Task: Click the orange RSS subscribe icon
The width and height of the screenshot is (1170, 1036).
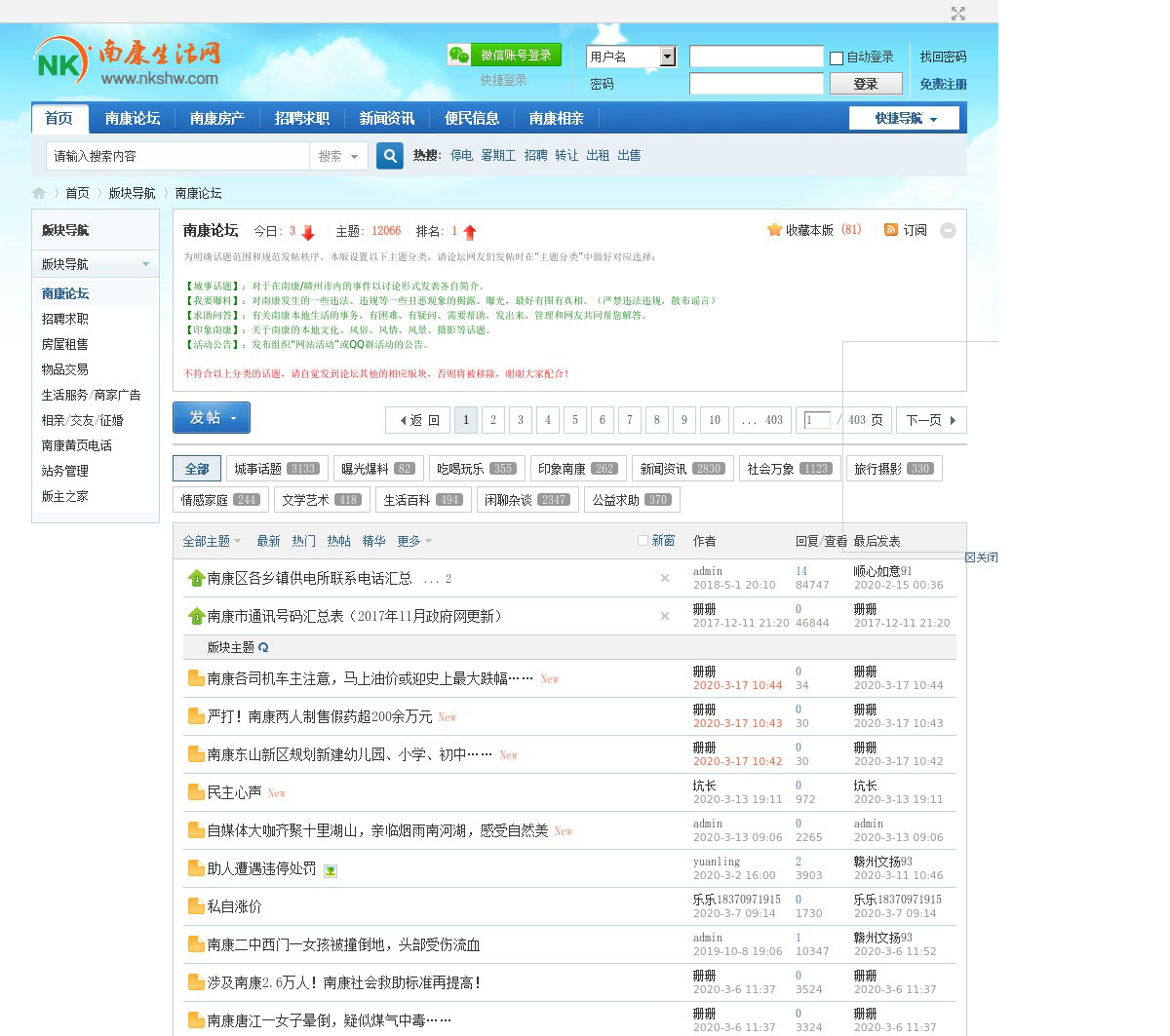Action: coord(890,230)
